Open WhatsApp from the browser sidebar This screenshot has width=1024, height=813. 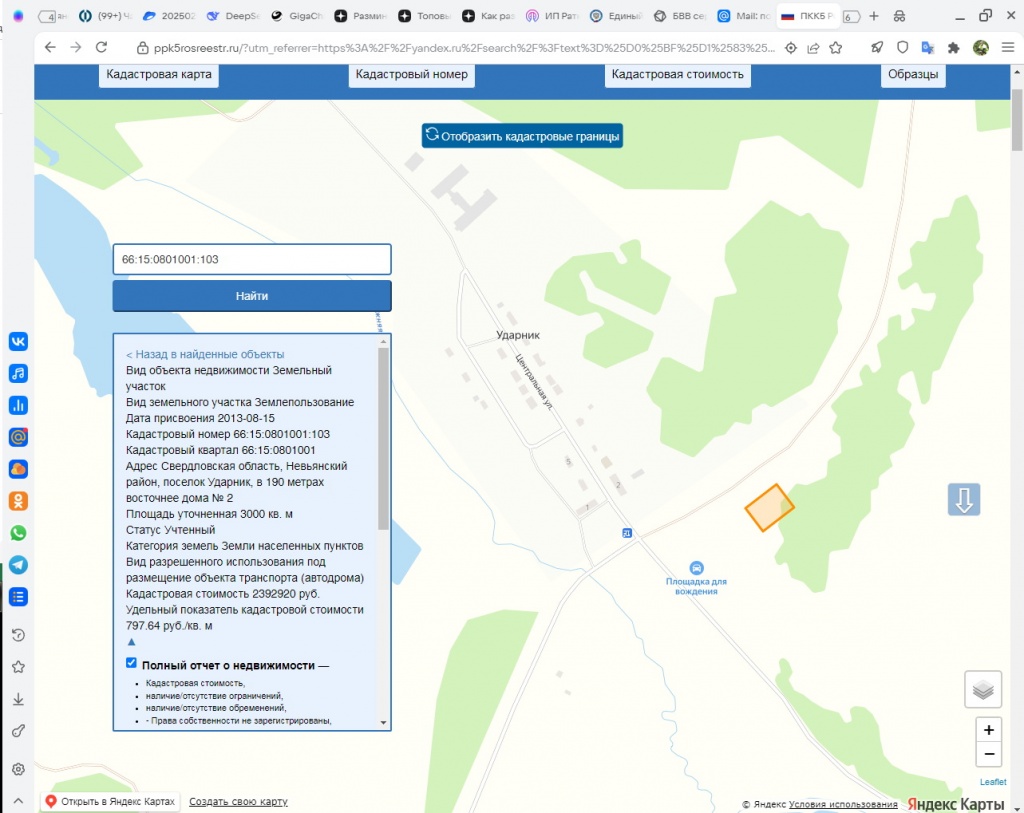18,533
